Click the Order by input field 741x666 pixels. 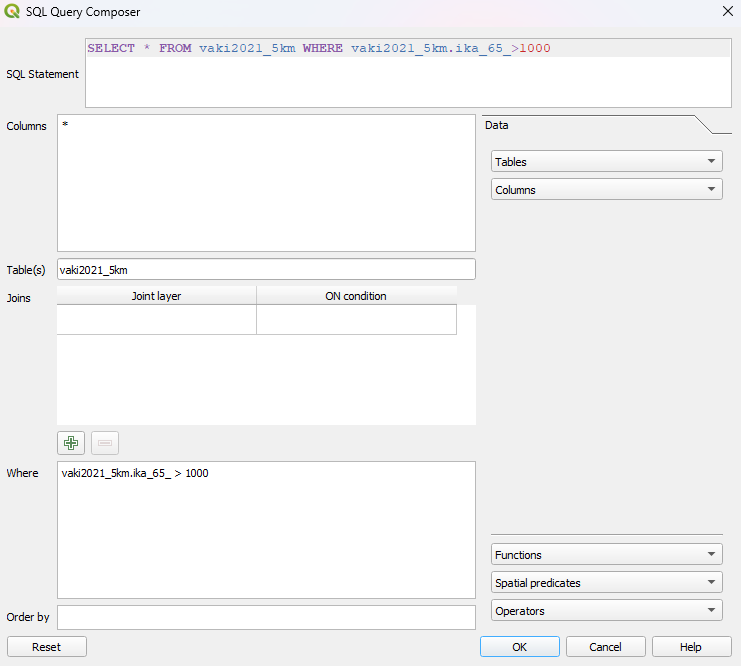pos(266,617)
